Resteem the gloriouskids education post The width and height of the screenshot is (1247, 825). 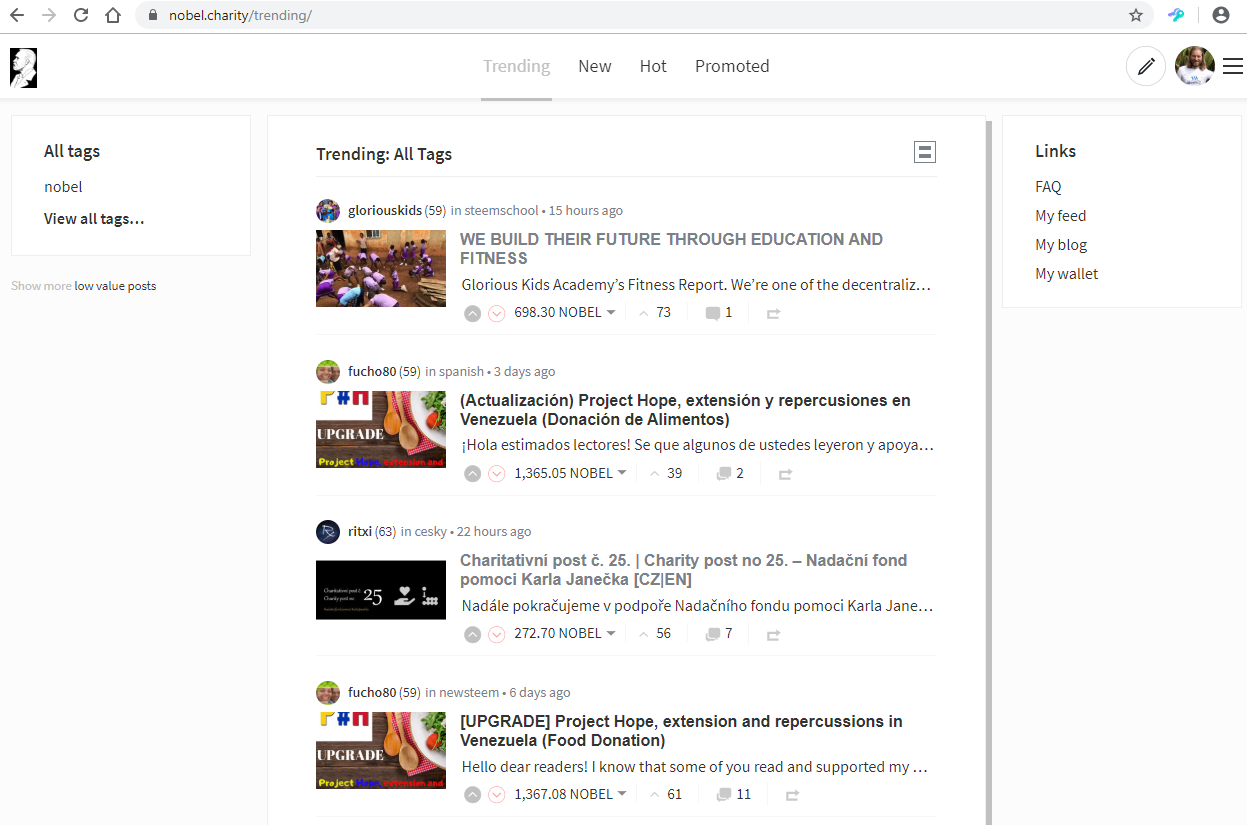(773, 313)
